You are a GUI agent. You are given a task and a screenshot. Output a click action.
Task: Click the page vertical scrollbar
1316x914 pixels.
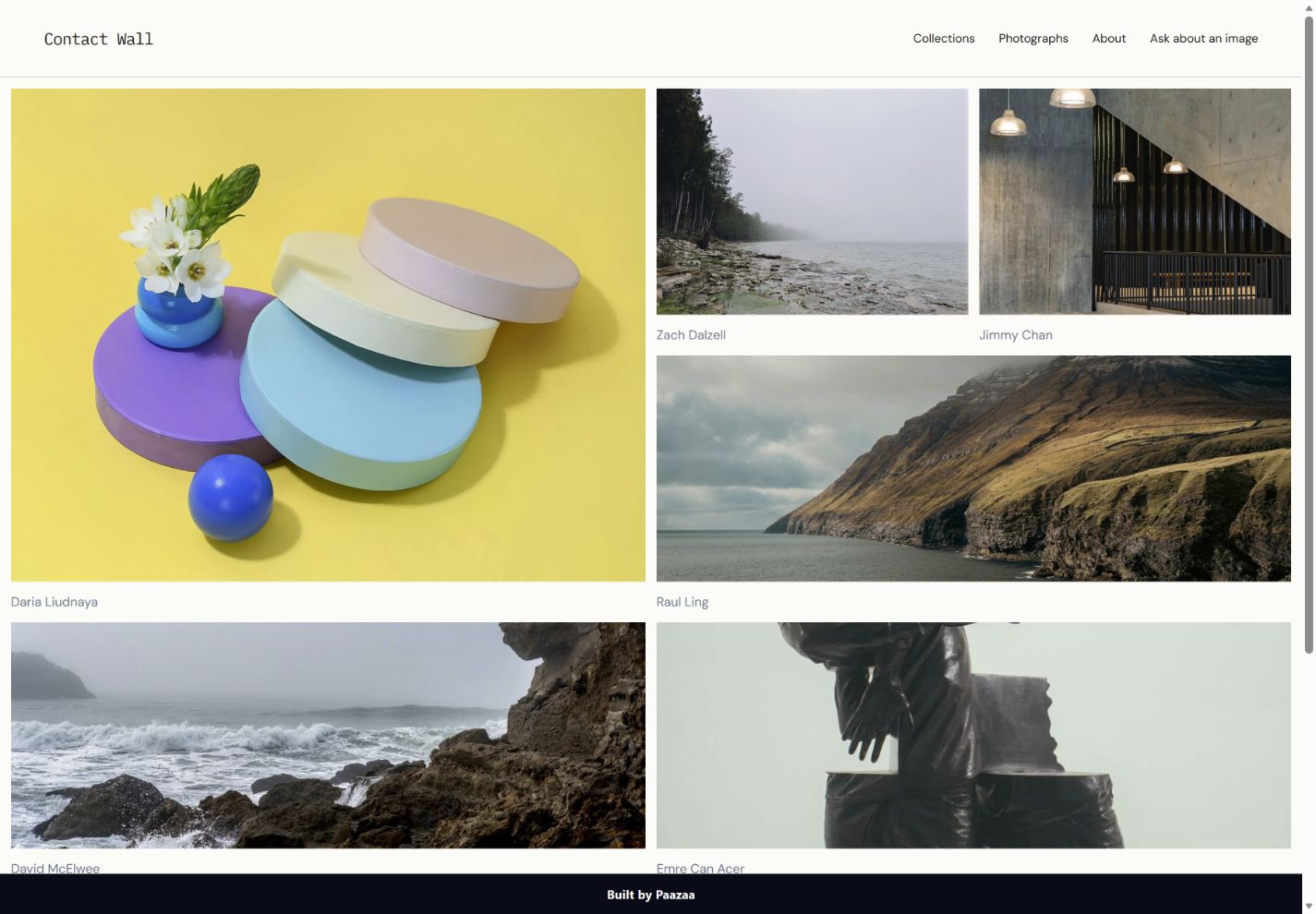(x=1309, y=336)
